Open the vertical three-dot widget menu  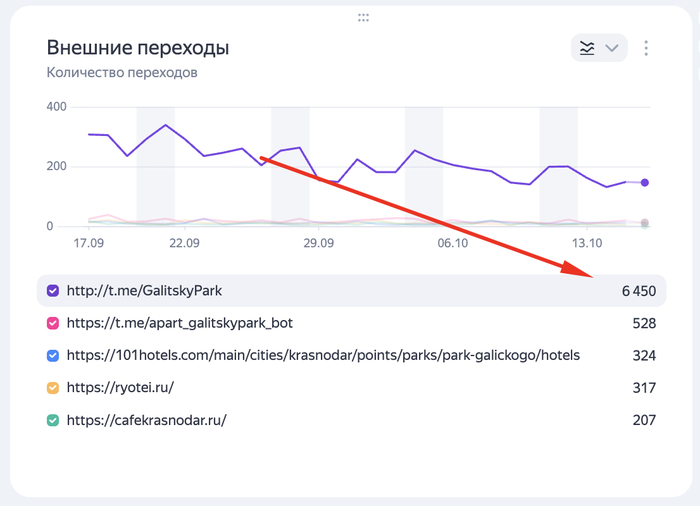(x=647, y=48)
